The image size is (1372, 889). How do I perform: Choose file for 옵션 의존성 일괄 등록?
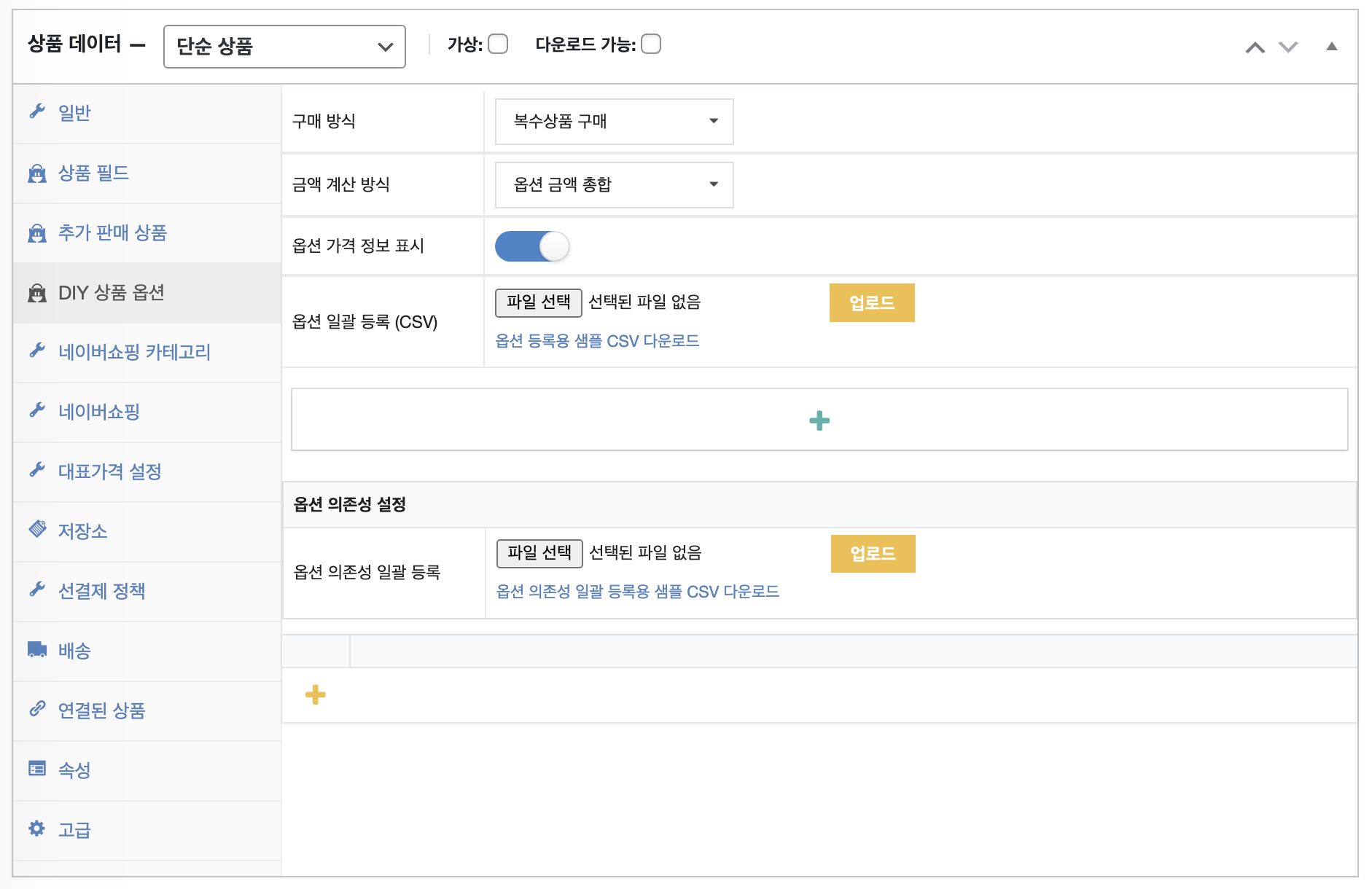click(539, 553)
